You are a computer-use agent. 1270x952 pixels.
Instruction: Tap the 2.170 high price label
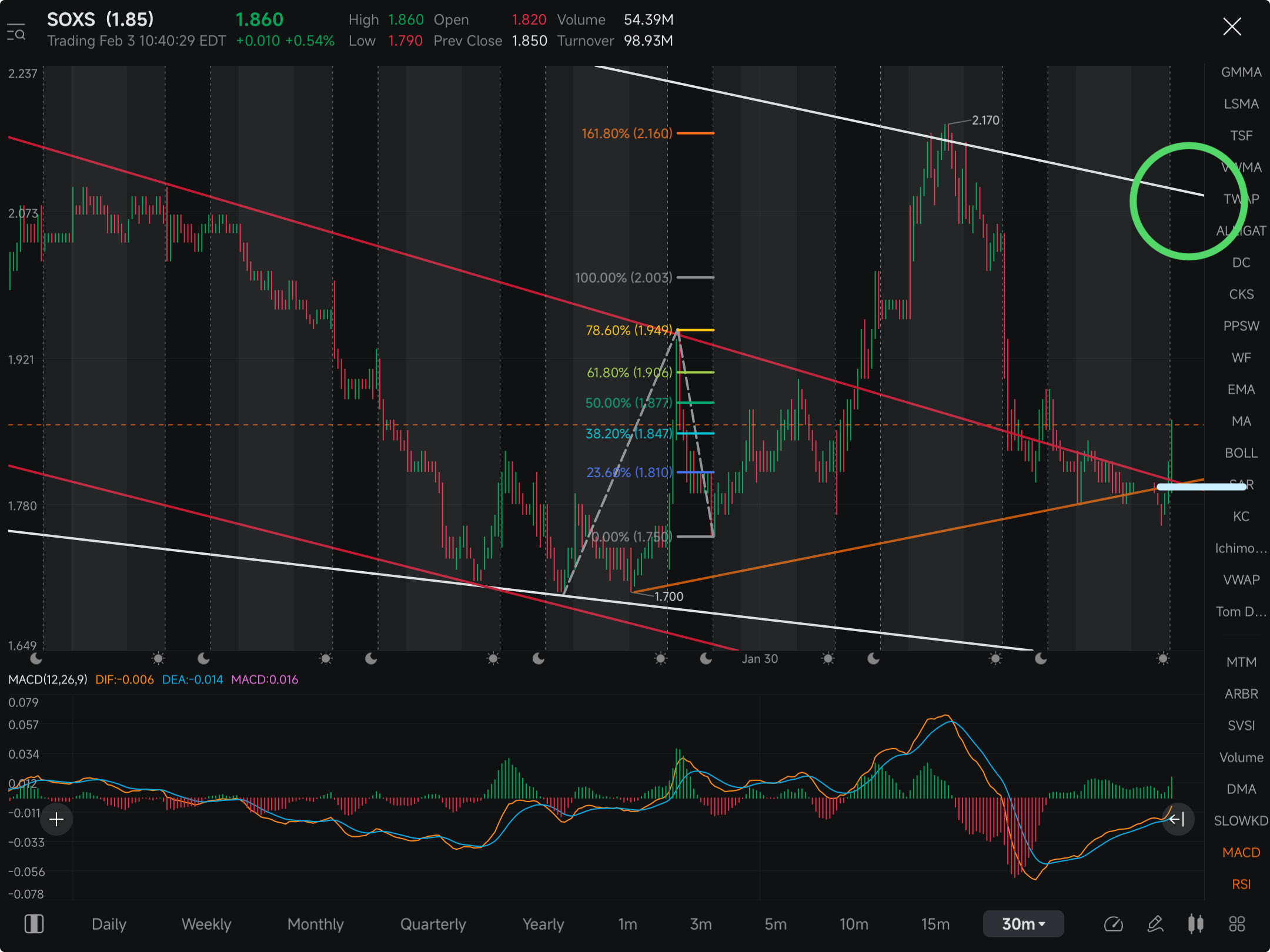coord(985,120)
